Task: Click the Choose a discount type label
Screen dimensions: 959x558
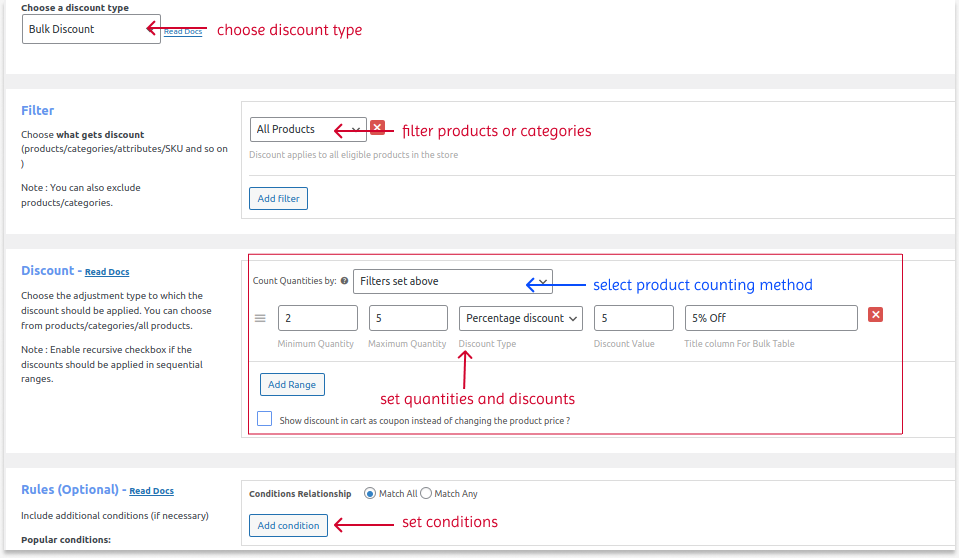Action: (75, 8)
